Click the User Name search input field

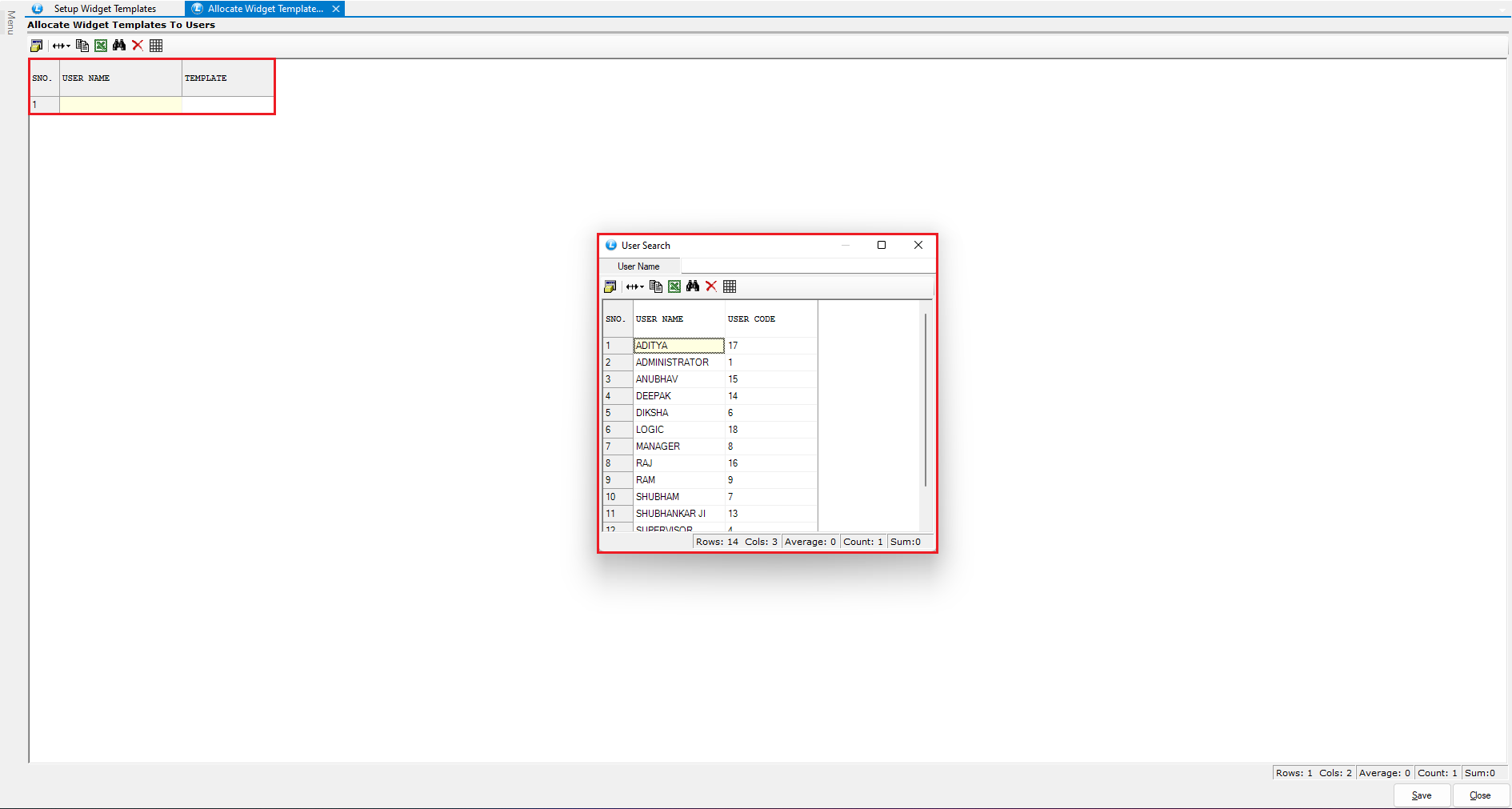click(806, 266)
